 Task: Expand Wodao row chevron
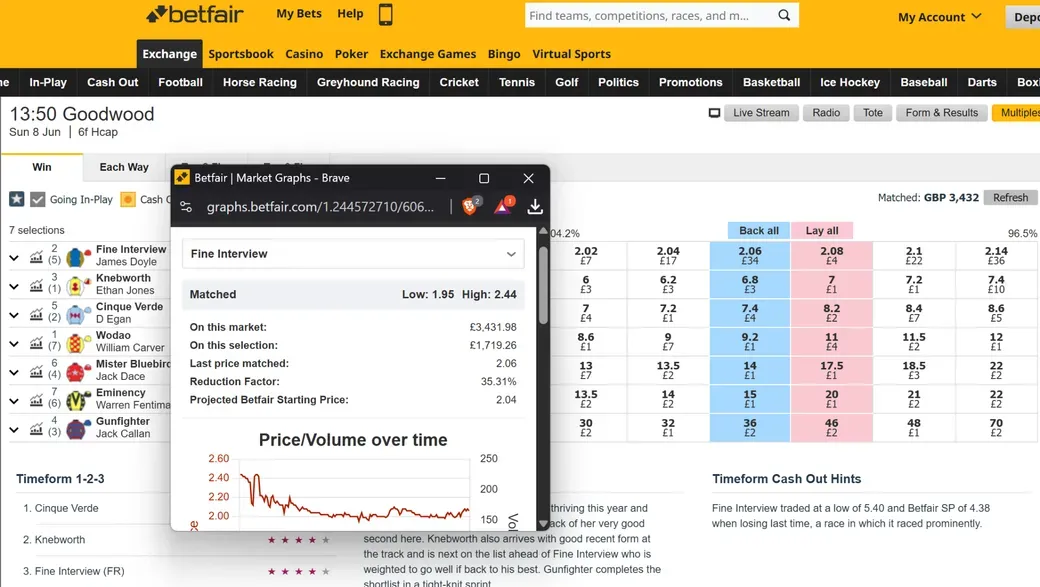click(x=14, y=344)
